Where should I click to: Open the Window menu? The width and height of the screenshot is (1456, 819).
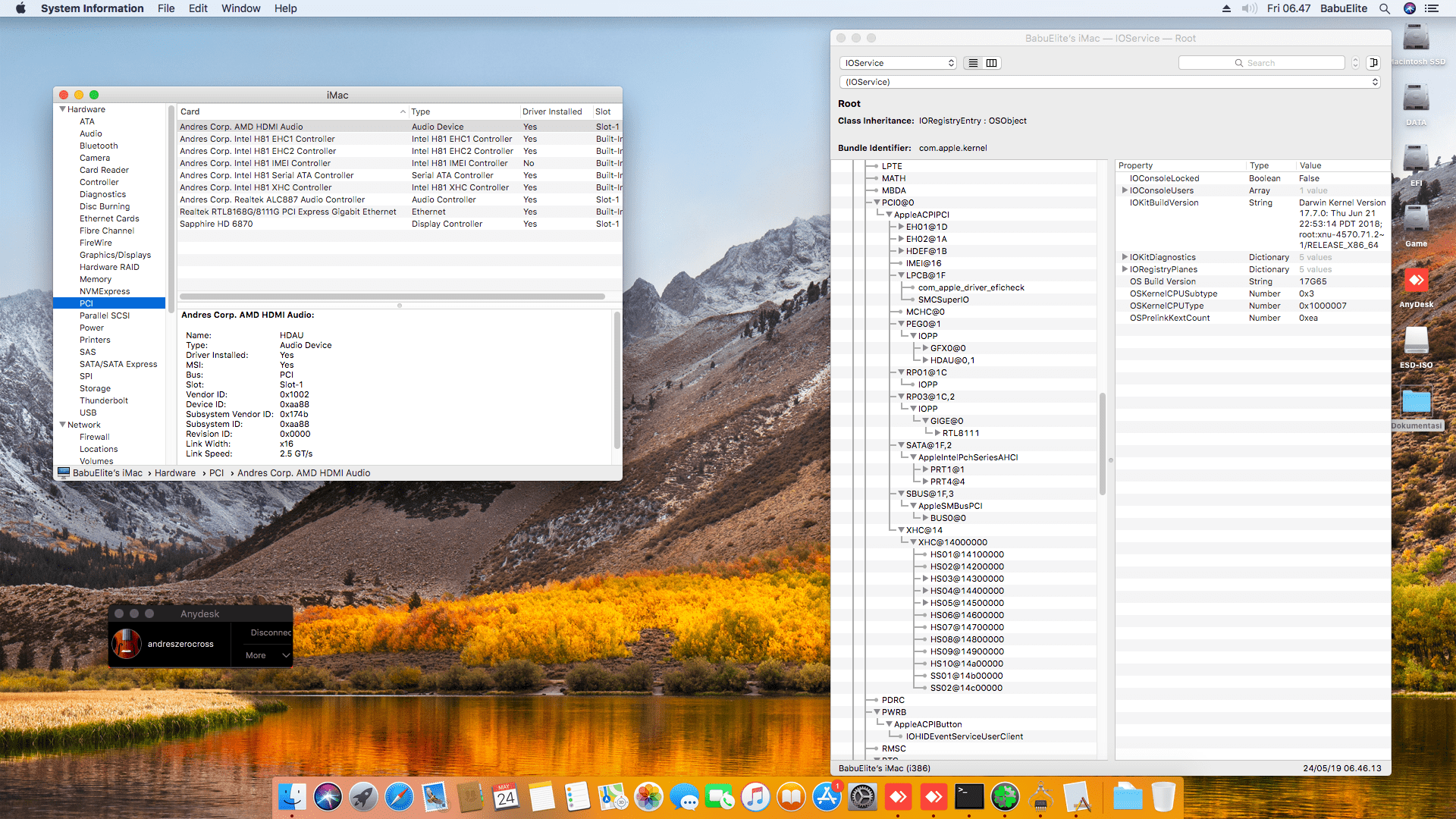(240, 8)
